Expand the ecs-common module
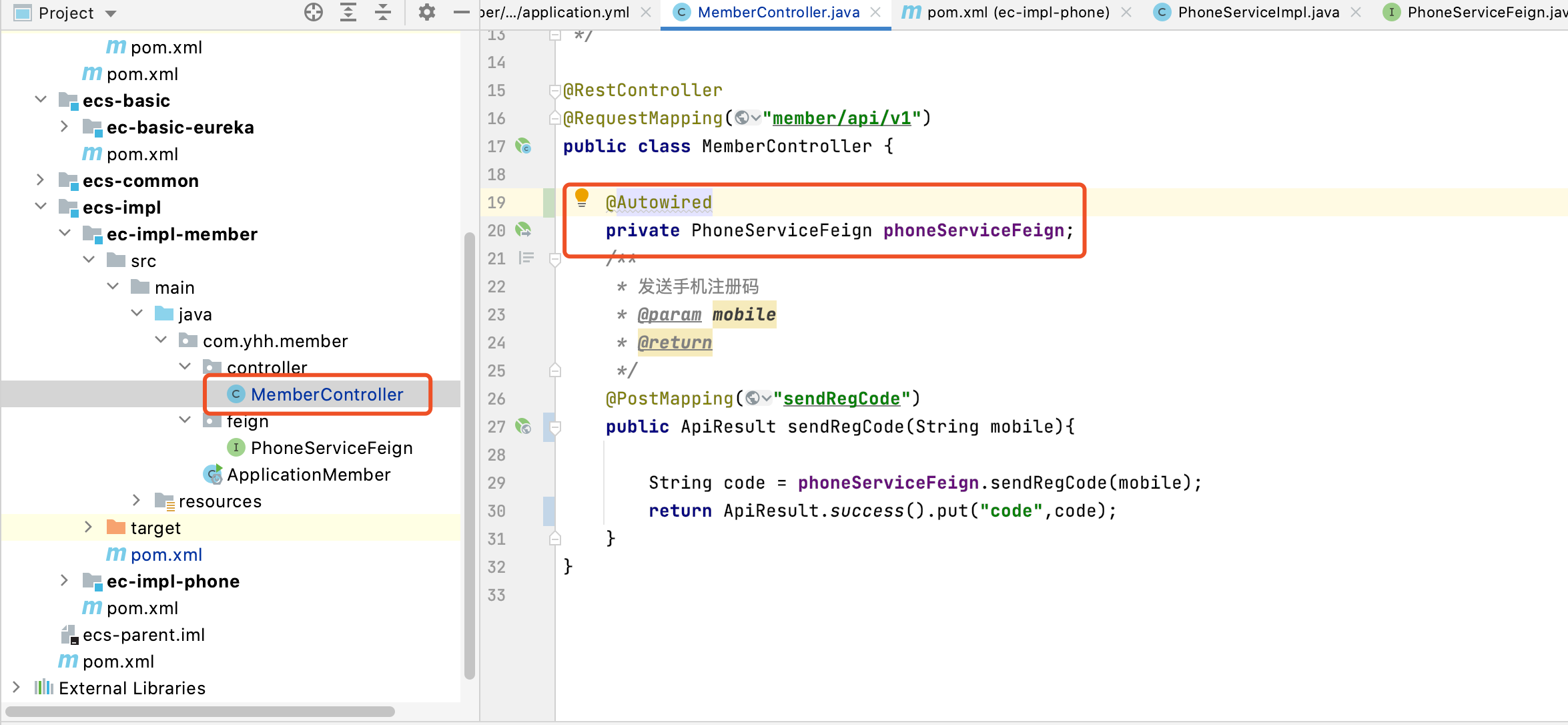The height and width of the screenshot is (725, 1568). 41,180
